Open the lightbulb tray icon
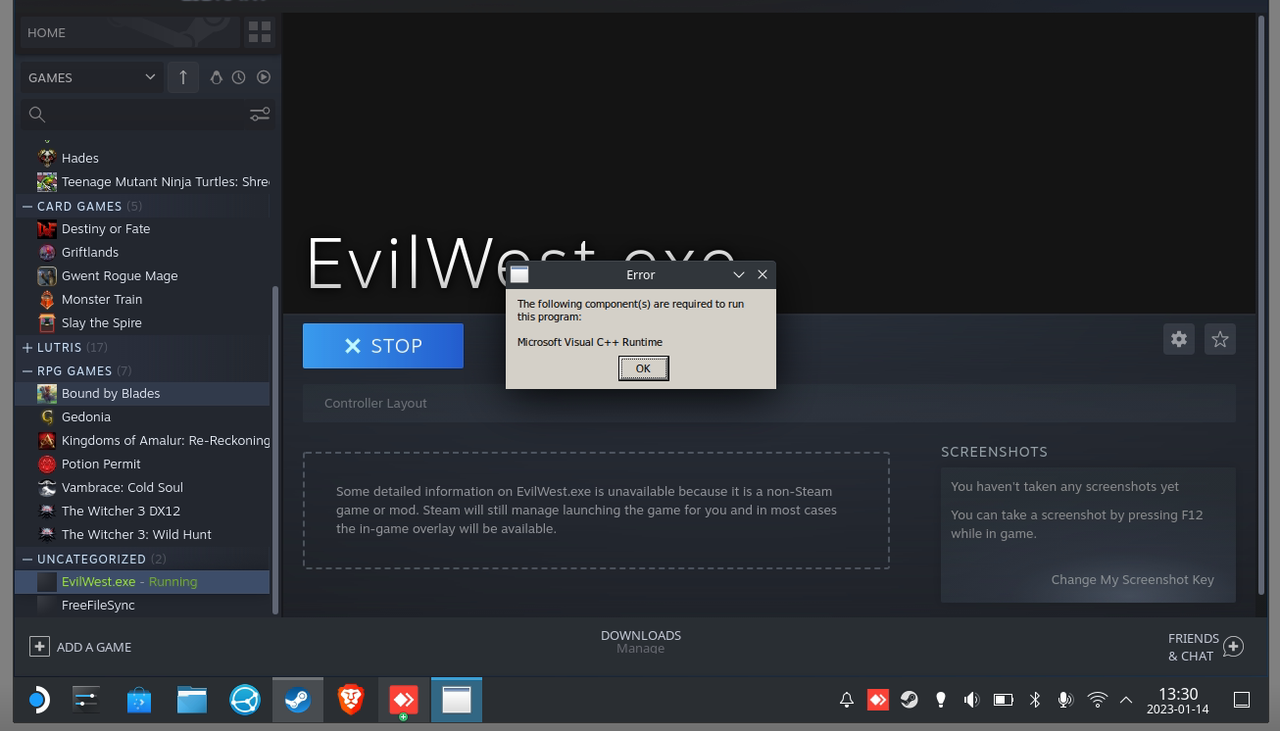This screenshot has width=1280, height=731. [x=940, y=700]
